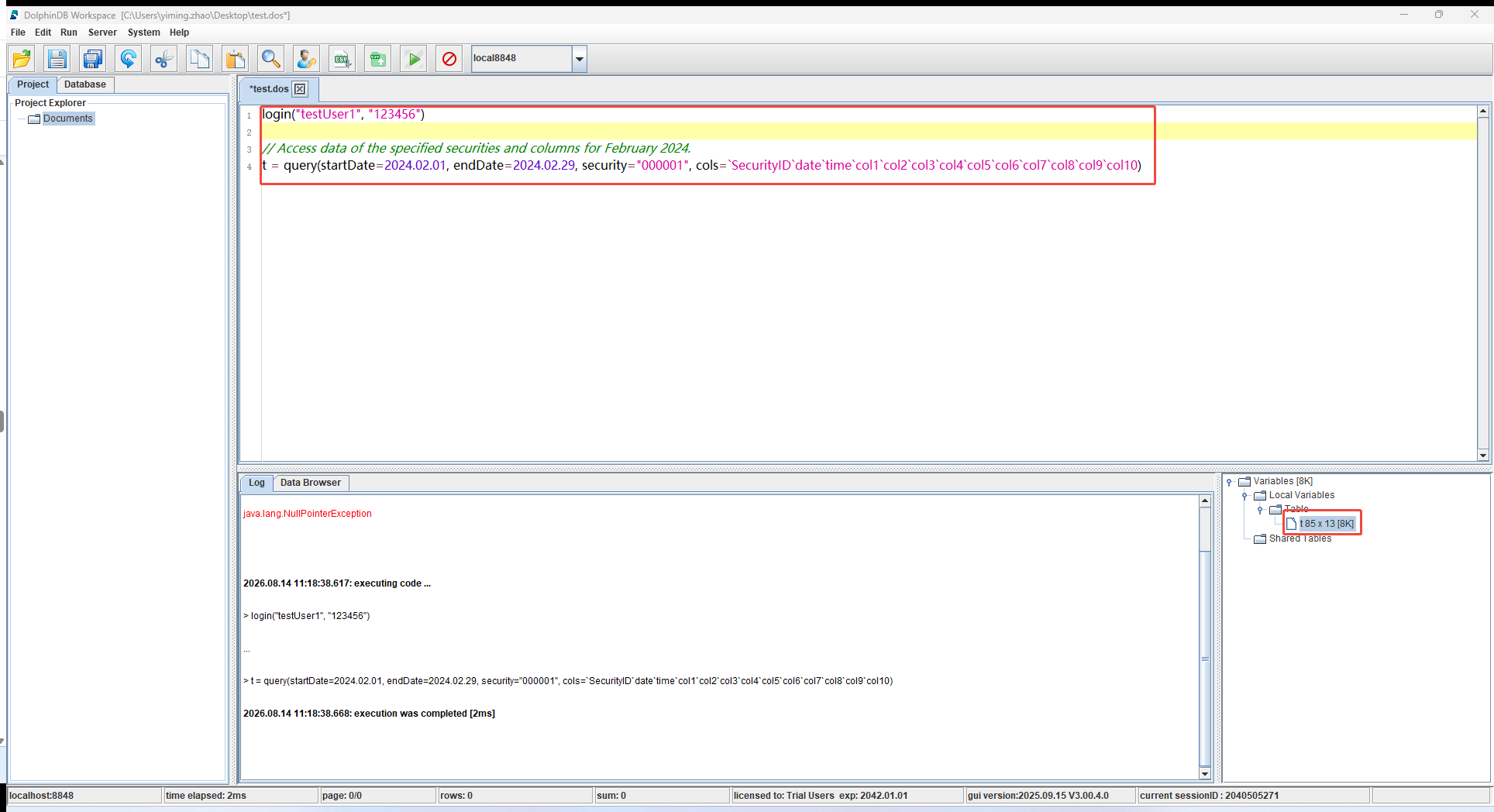
Task: Click the Local Variables folder icon
Action: coord(1260,495)
